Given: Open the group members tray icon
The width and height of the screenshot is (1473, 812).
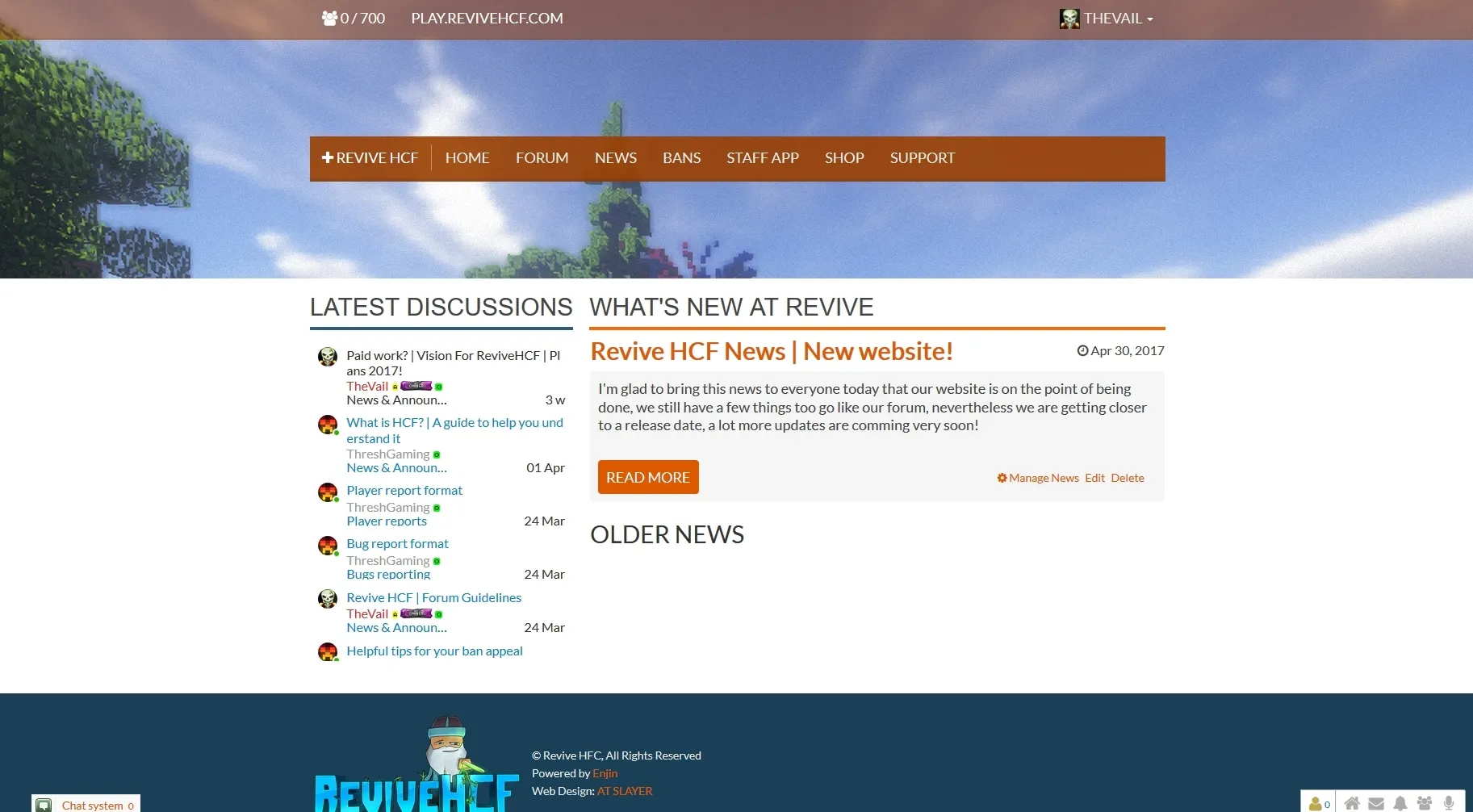Looking at the screenshot, I should (1425, 804).
